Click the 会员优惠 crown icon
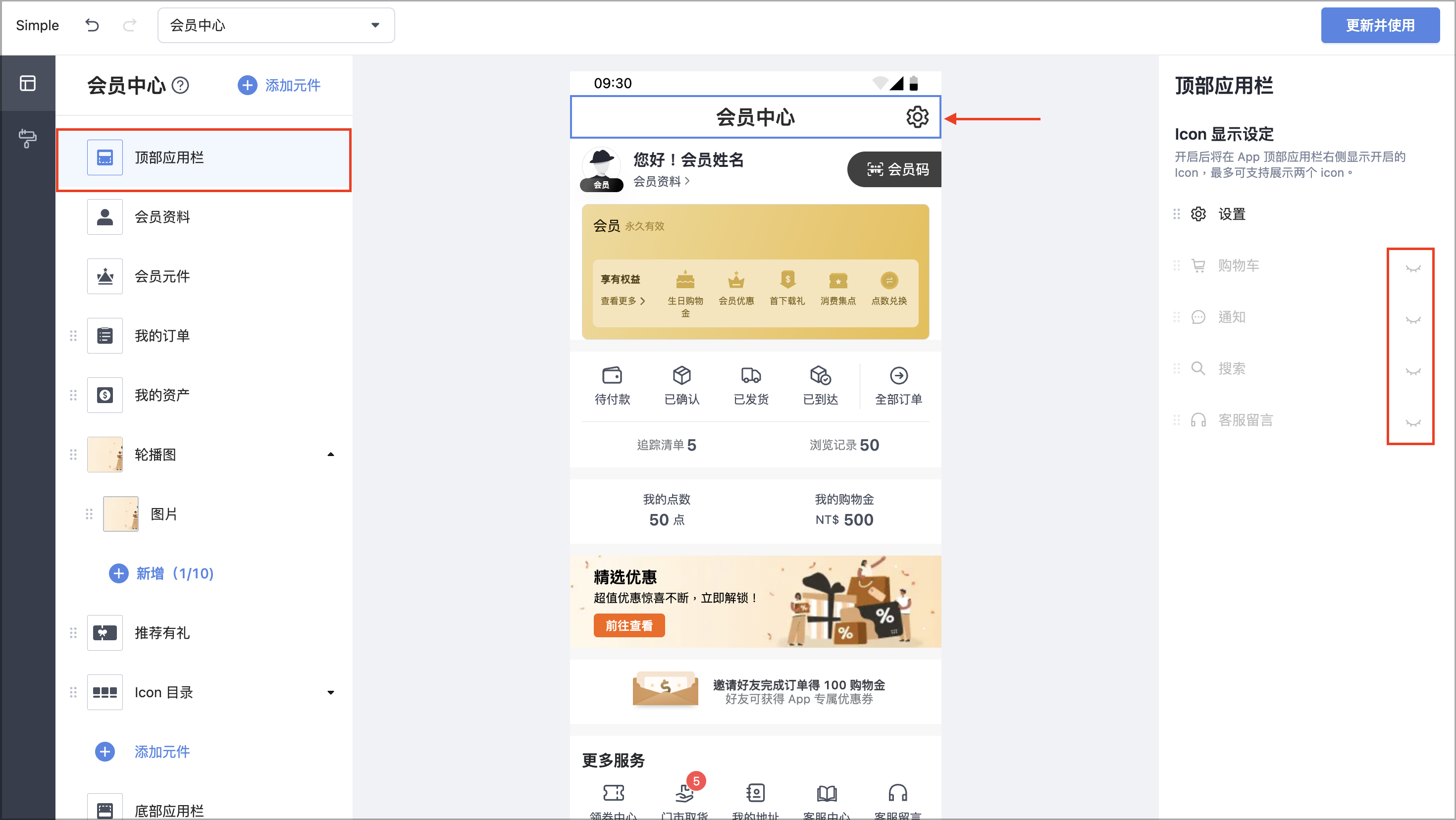 (x=736, y=280)
